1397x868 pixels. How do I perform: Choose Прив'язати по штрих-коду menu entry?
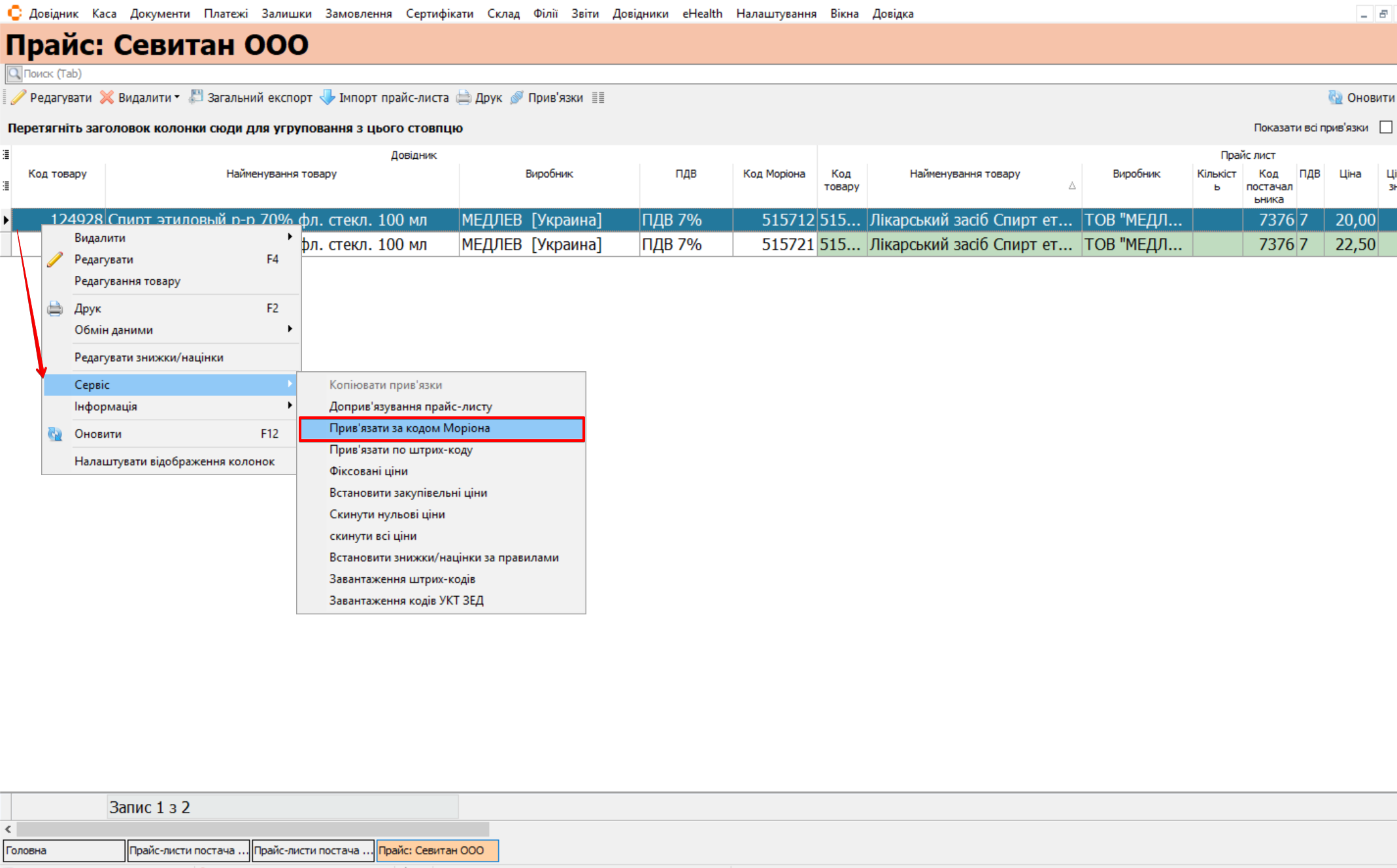click(401, 450)
